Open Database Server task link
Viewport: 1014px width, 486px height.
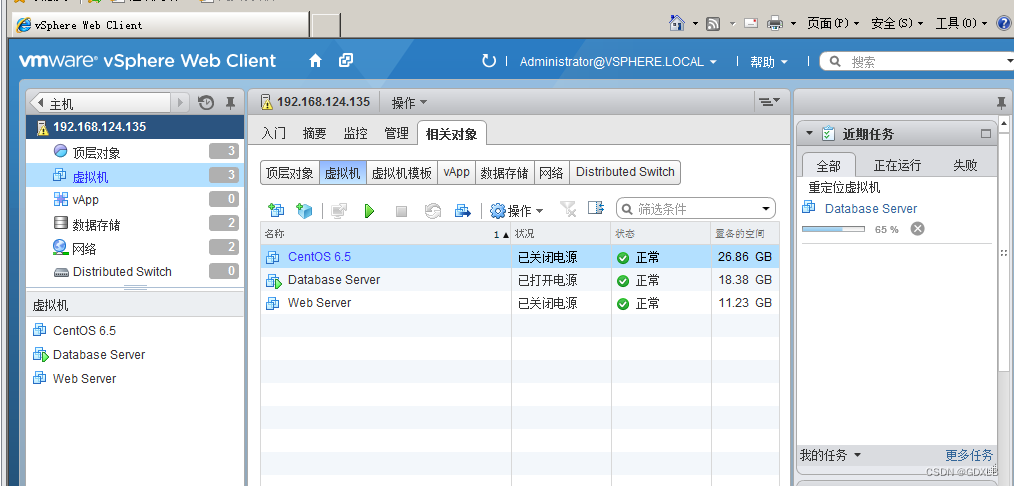[x=871, y=209]
